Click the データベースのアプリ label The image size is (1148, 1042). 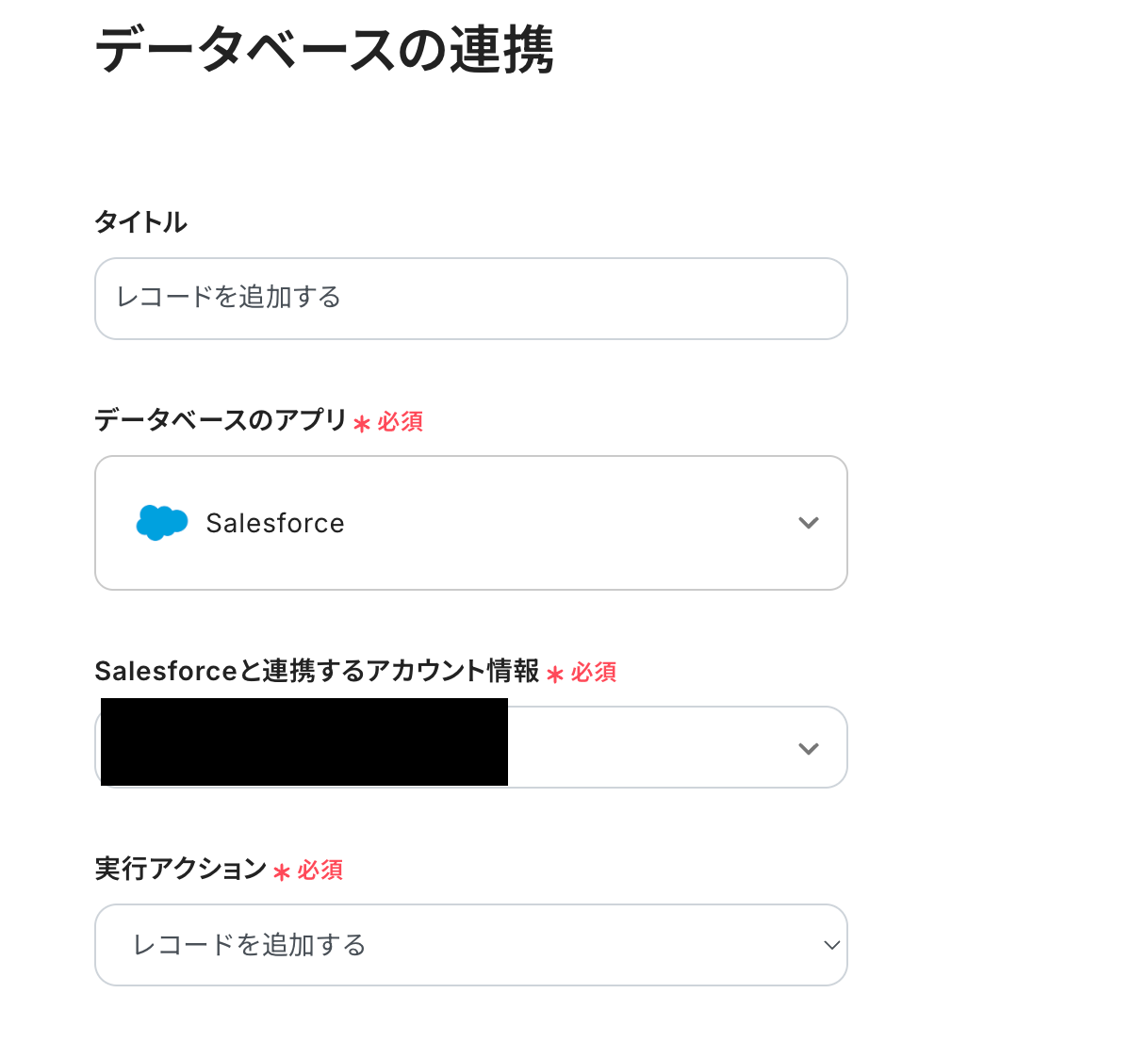(221, 420)
